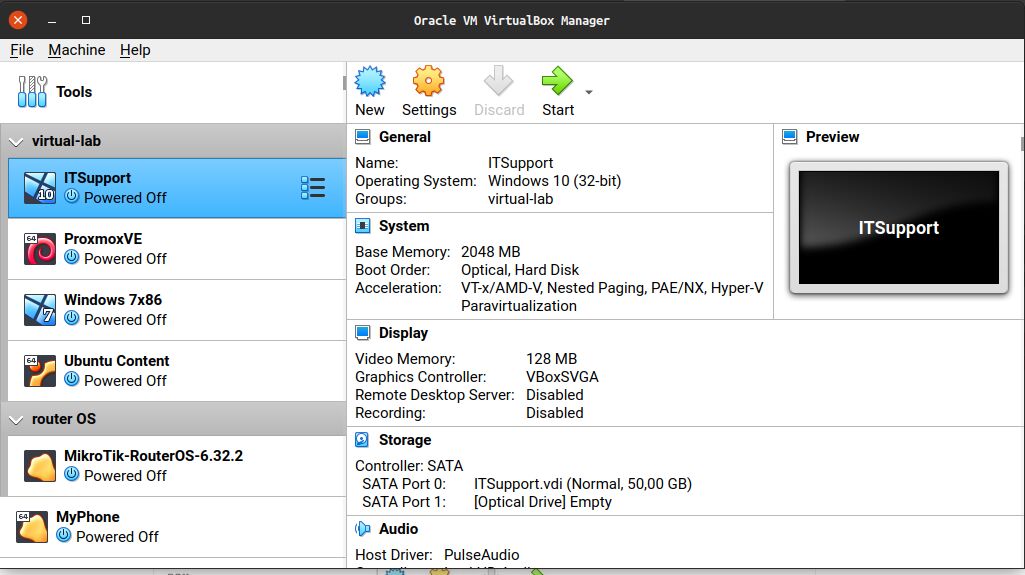Open ITSupport machine tools menu icon
1025x575 pixels.
tap(313, 188)
